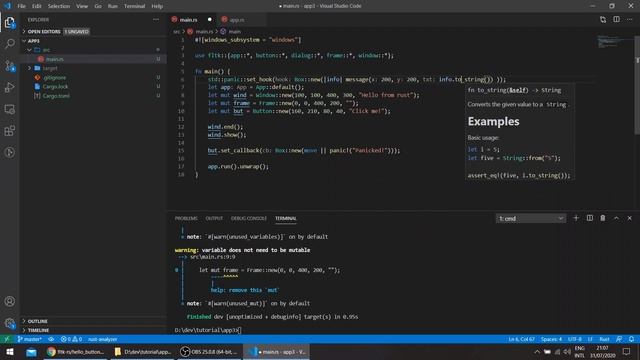Open the File menu
This screenshot has height=360, width=640.
tap(22, 6)
